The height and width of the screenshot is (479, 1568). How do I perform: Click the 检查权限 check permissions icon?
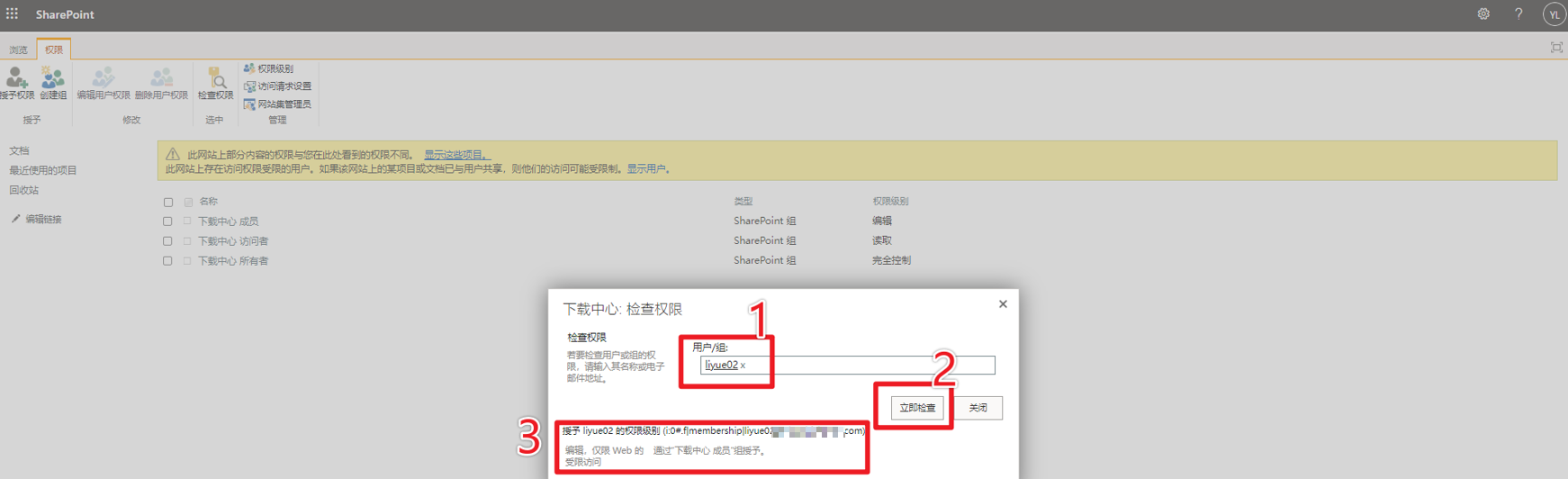point(215,81)
